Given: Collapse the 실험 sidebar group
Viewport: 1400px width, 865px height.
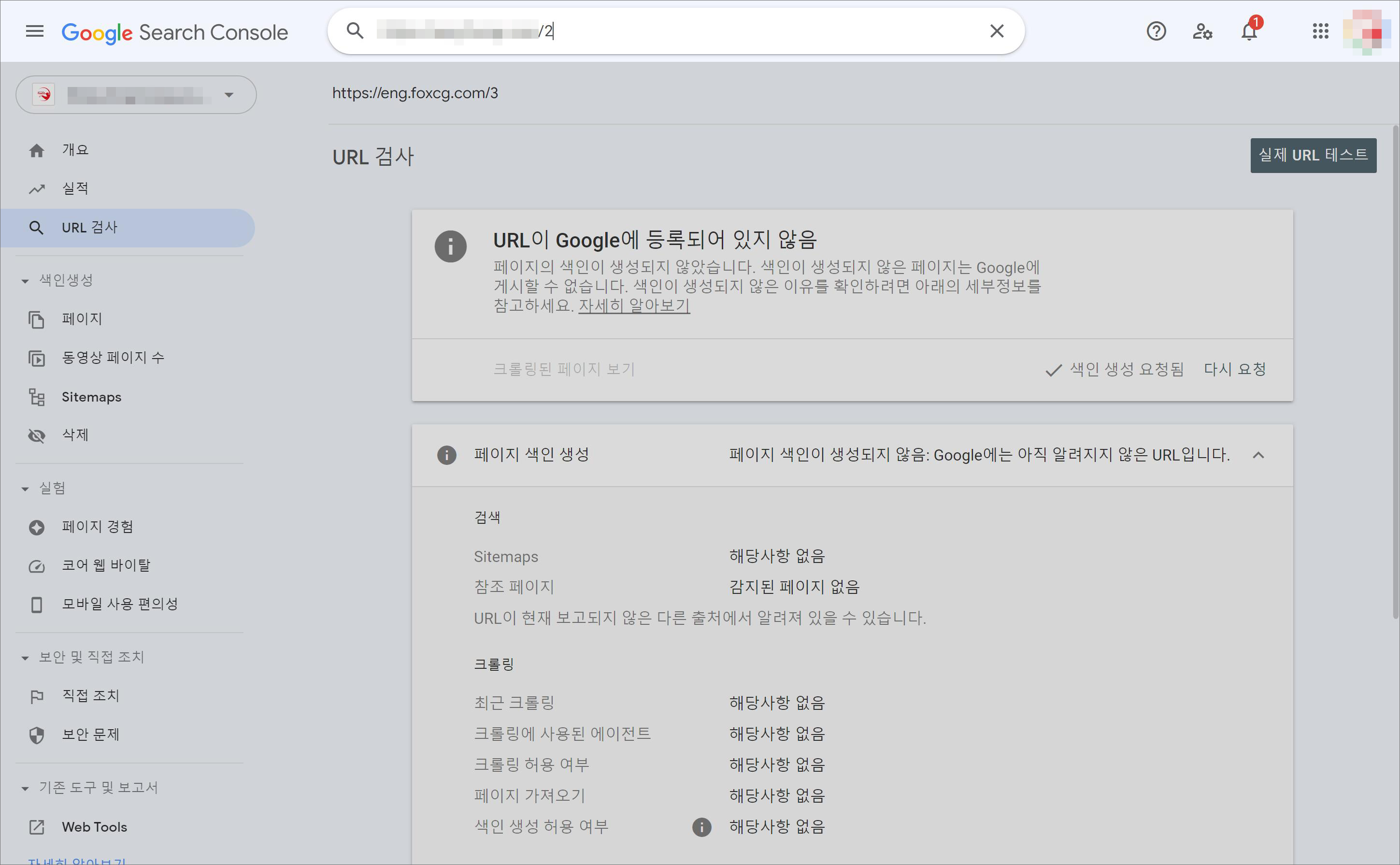Looking at the screenshot, I should [25, 489].
